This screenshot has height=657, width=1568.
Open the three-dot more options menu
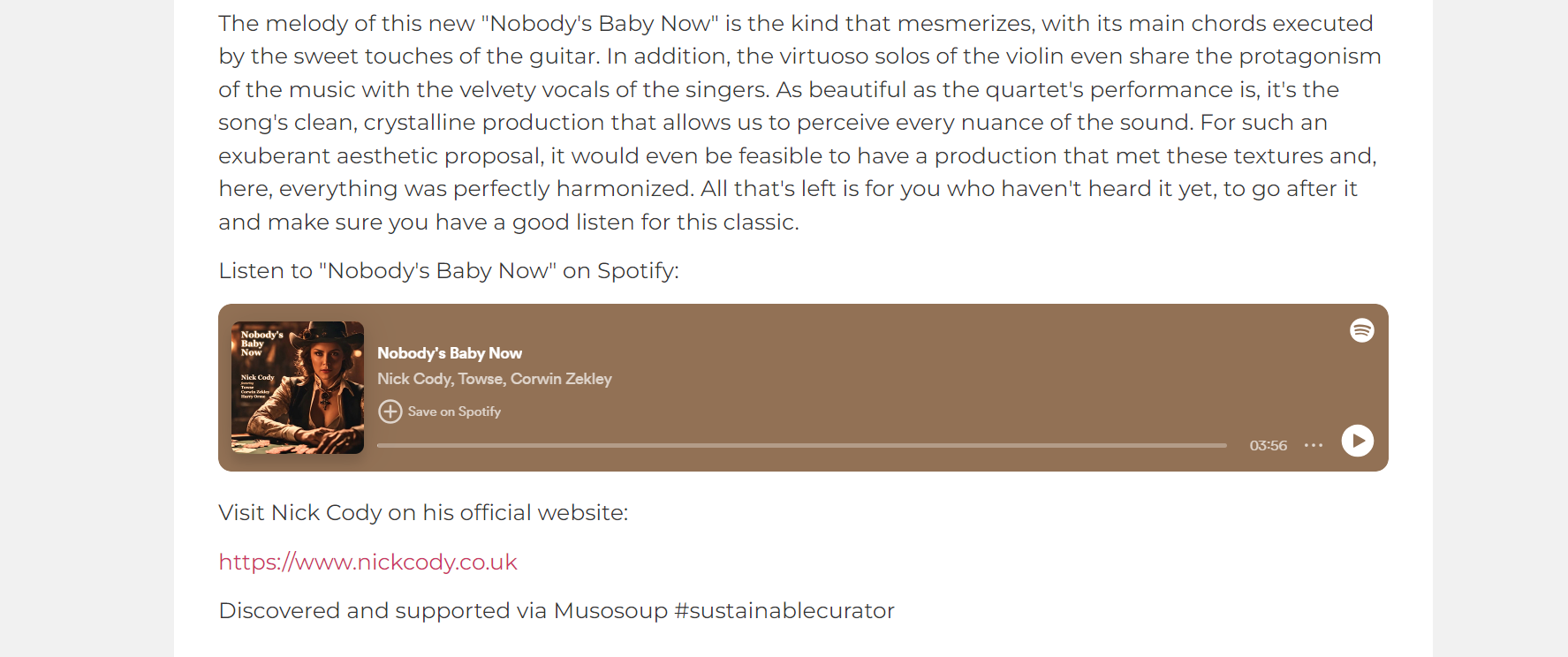[1314, 445]
